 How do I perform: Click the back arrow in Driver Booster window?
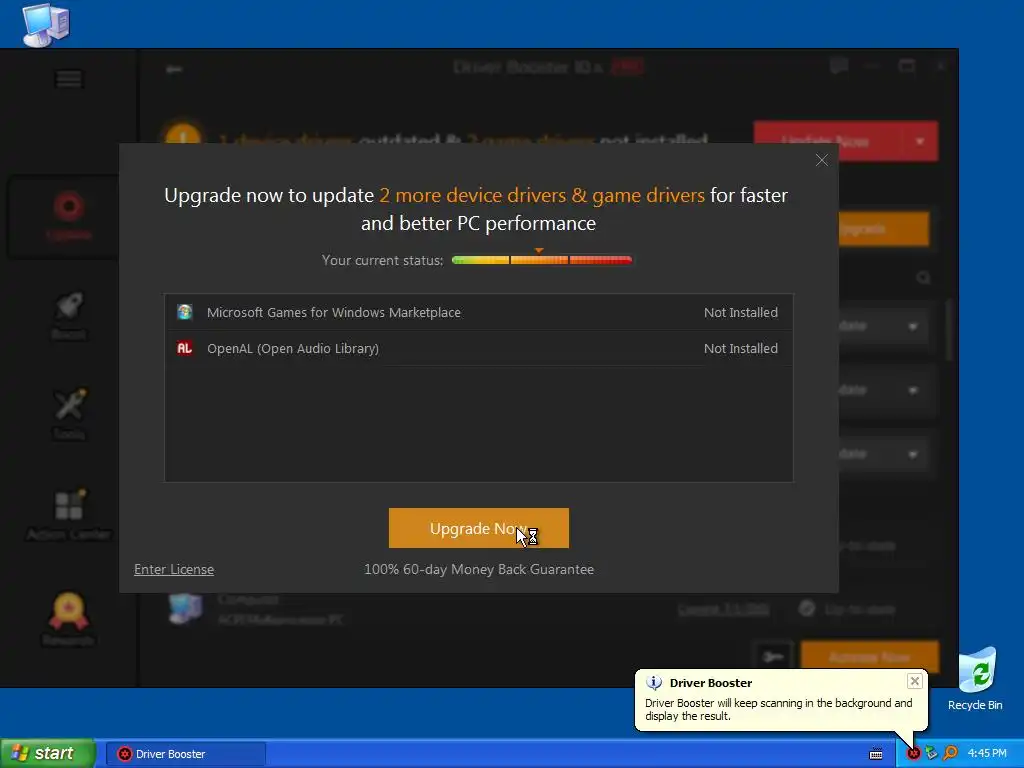[x=174, y=69]
